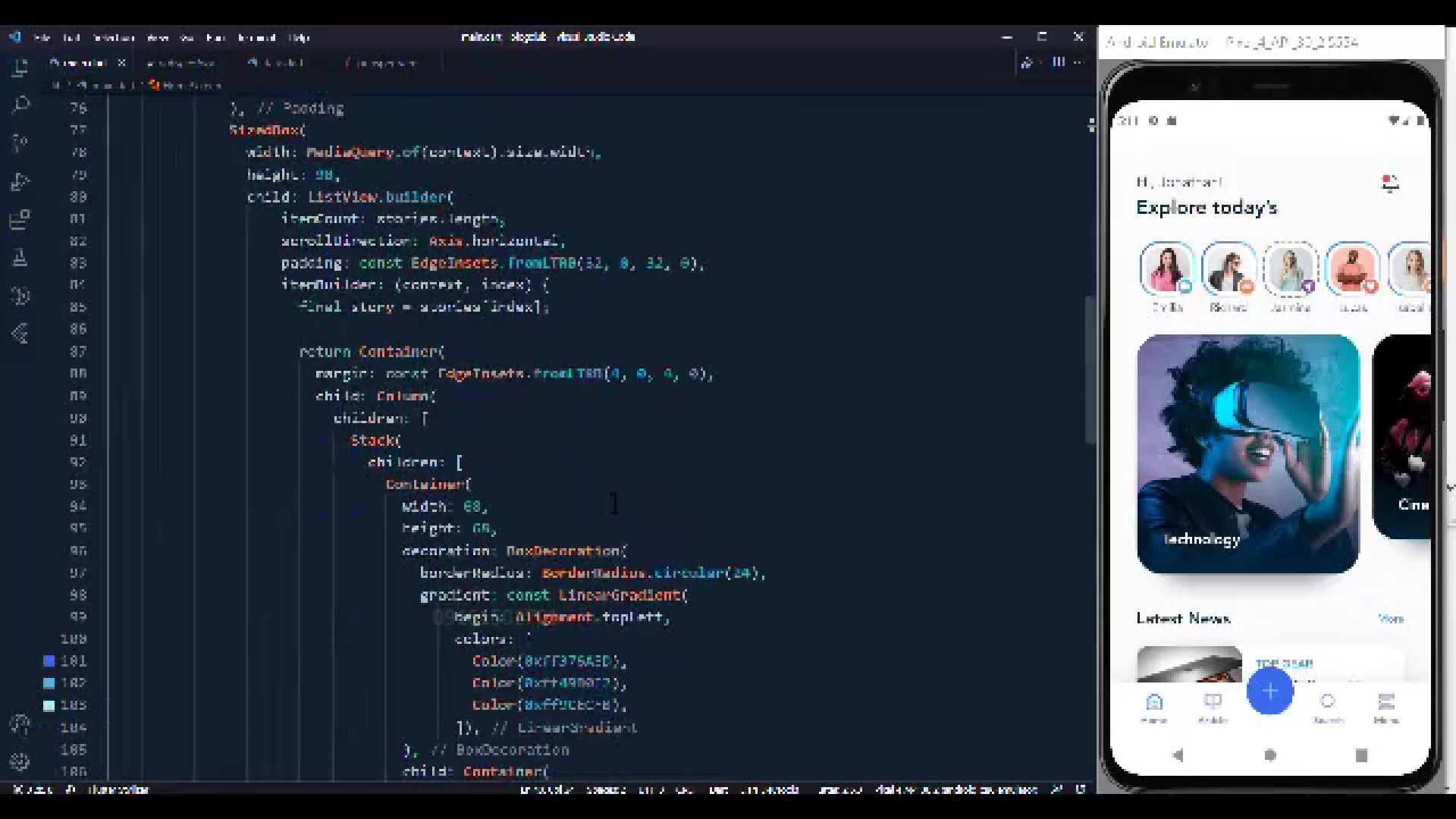
Task: Open the Run and Debug view
Action: (x=20, y=182)
